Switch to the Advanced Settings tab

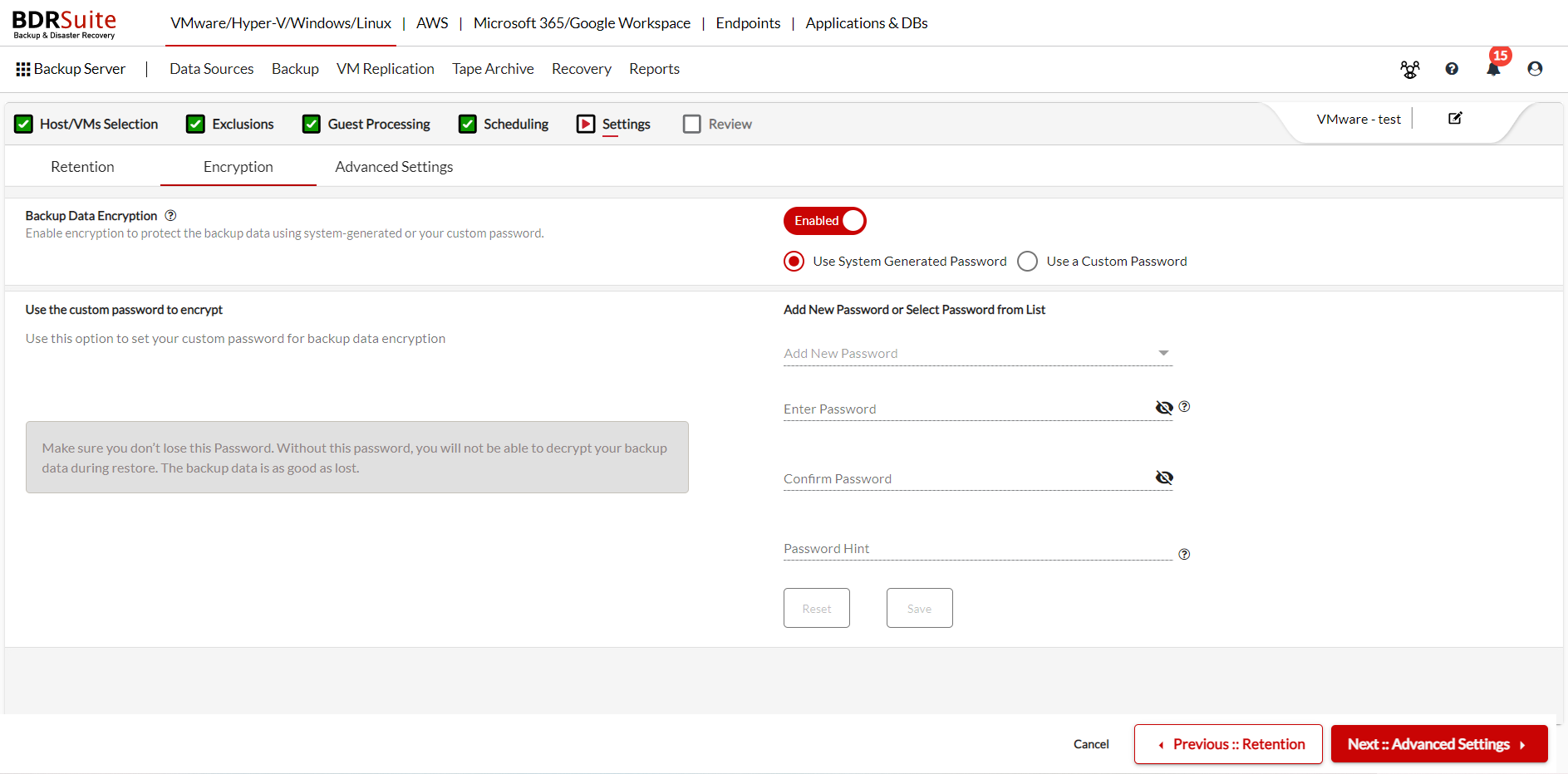pyautogui.click(x=394, y=167)
